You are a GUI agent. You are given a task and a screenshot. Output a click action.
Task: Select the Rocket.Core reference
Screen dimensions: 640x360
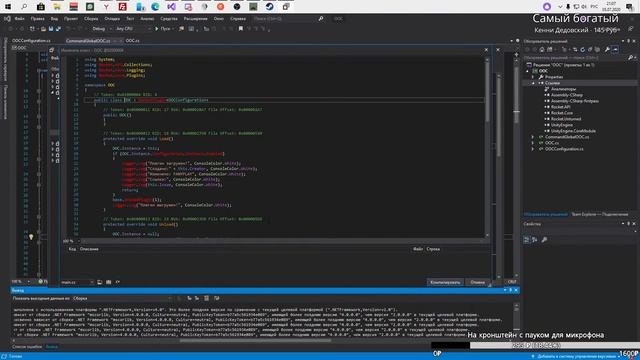point(562,113)
